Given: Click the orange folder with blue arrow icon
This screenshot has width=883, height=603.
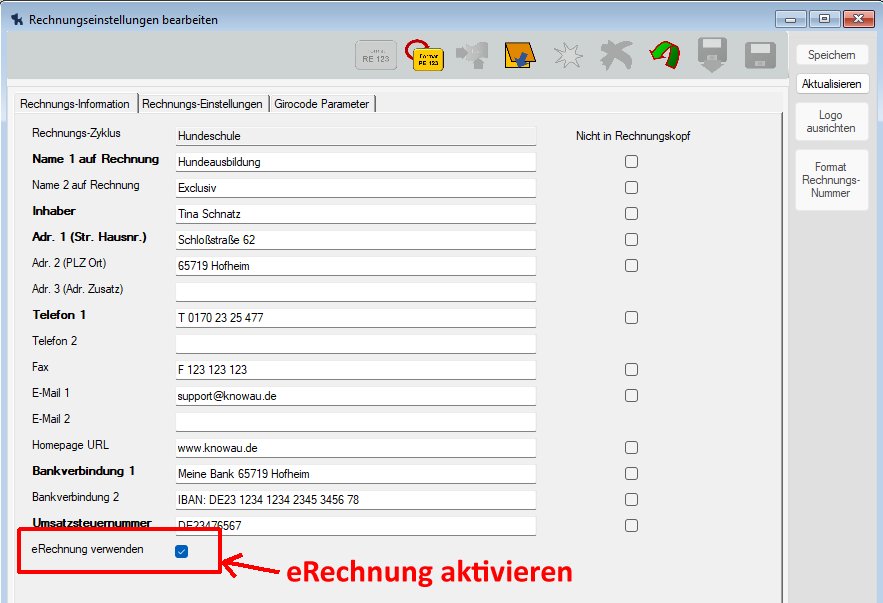Looking at the screenshot, I should tap(518, 56).
